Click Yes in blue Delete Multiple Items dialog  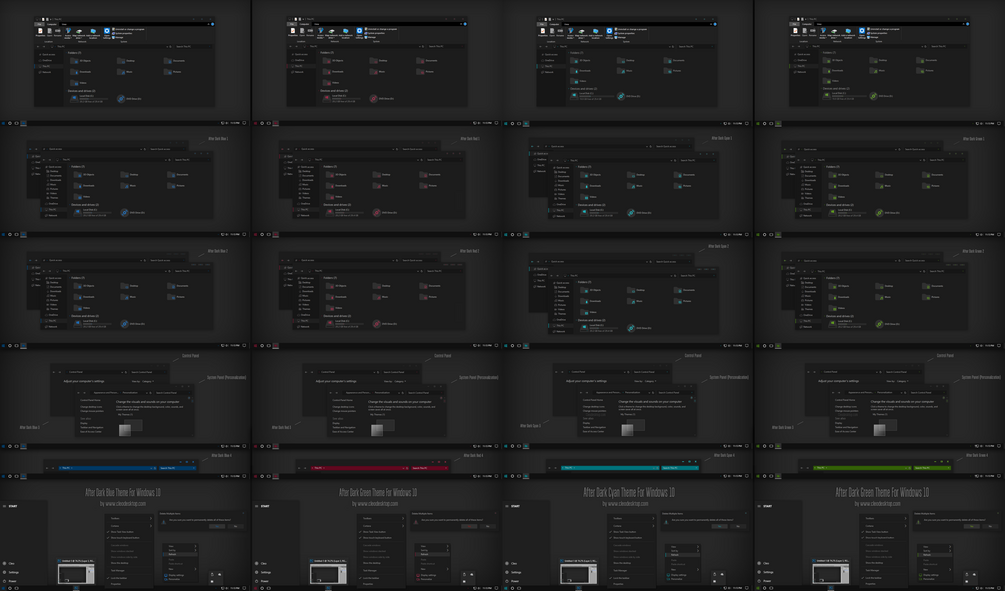(x=217, y=526)
